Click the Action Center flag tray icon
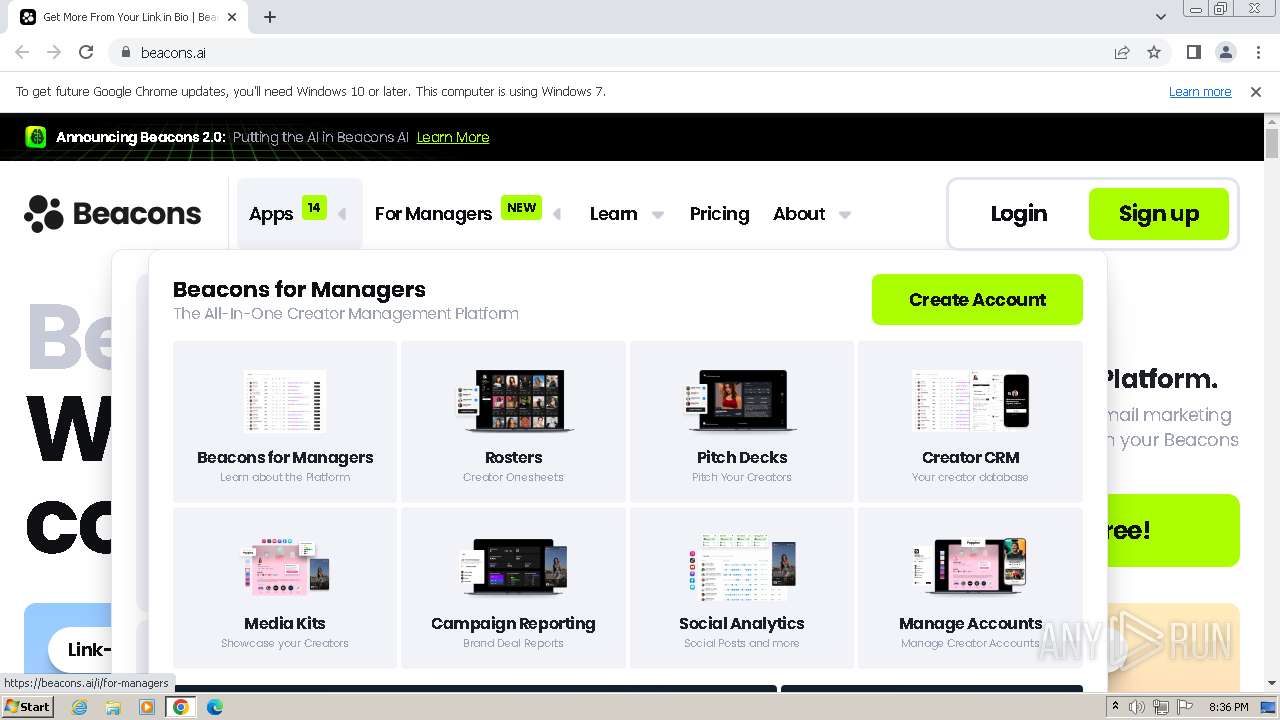The width and height of the screenshot is (1280, 720). pos(1183,707)
